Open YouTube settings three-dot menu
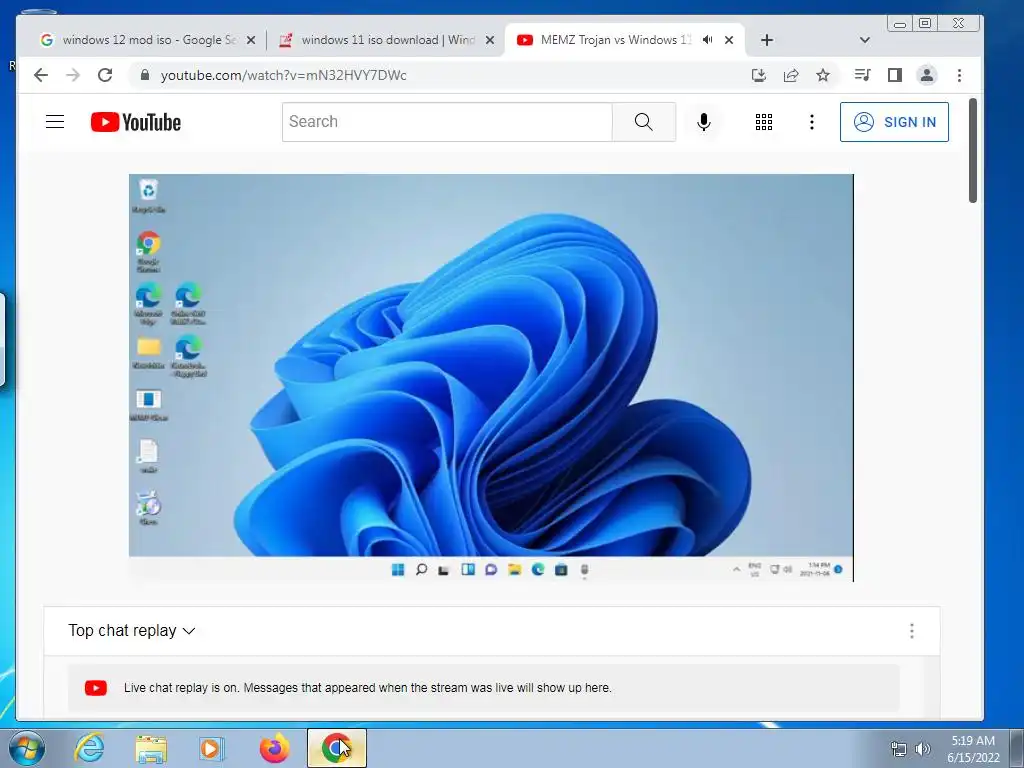 point(812,121)
